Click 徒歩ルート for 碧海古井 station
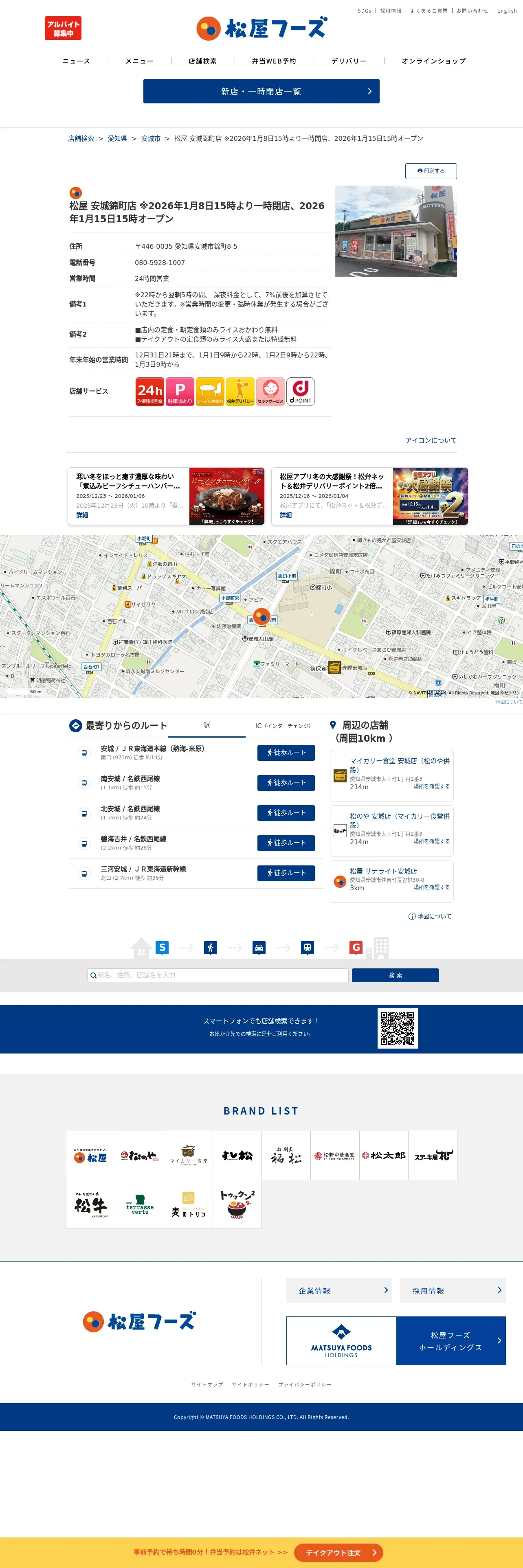Screen dimensions: 523x1568 pyautogui.click(x=286, y=843)
